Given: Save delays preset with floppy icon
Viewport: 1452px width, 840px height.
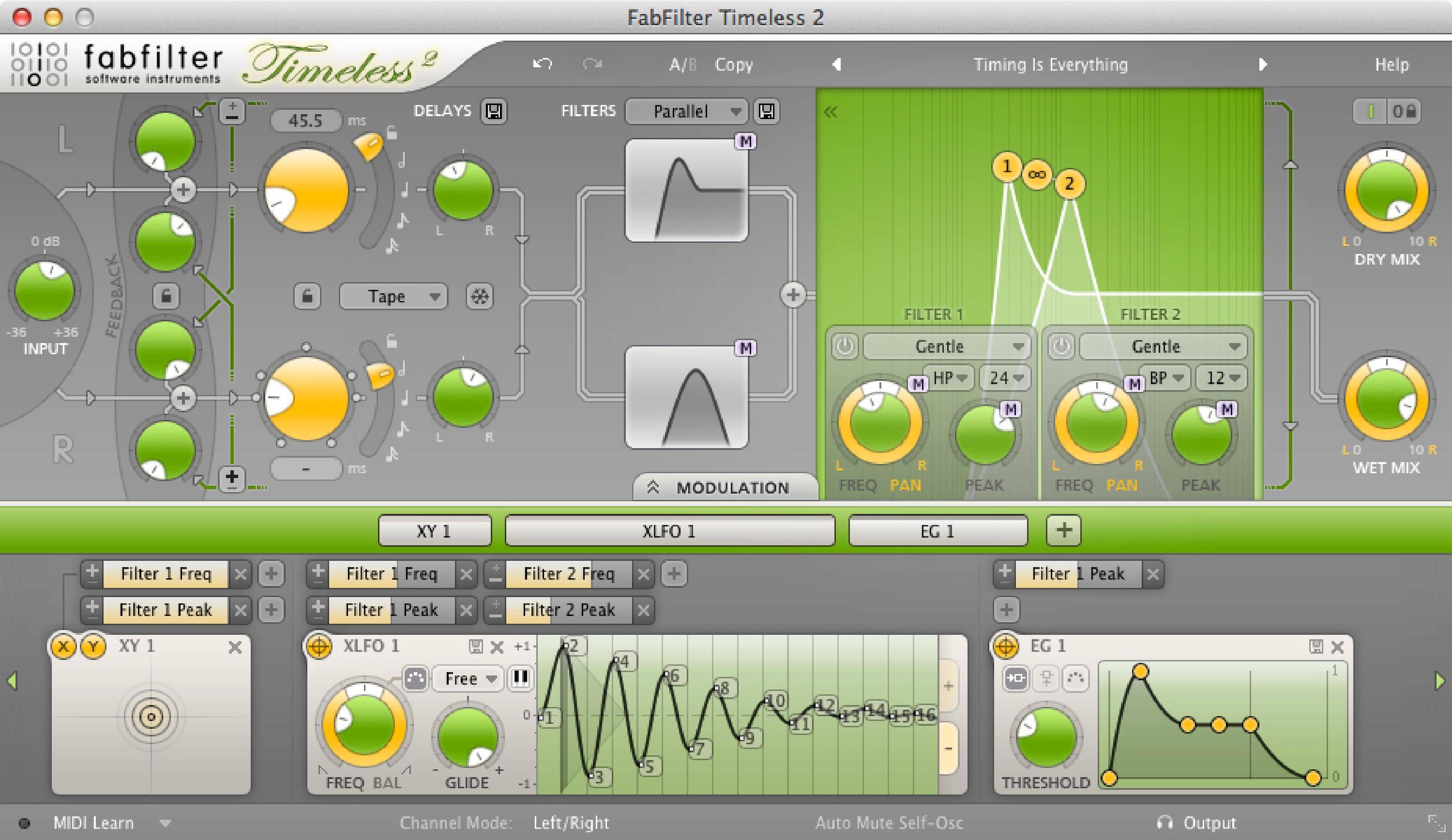Looking at the screenshot, I should [493, 111].
